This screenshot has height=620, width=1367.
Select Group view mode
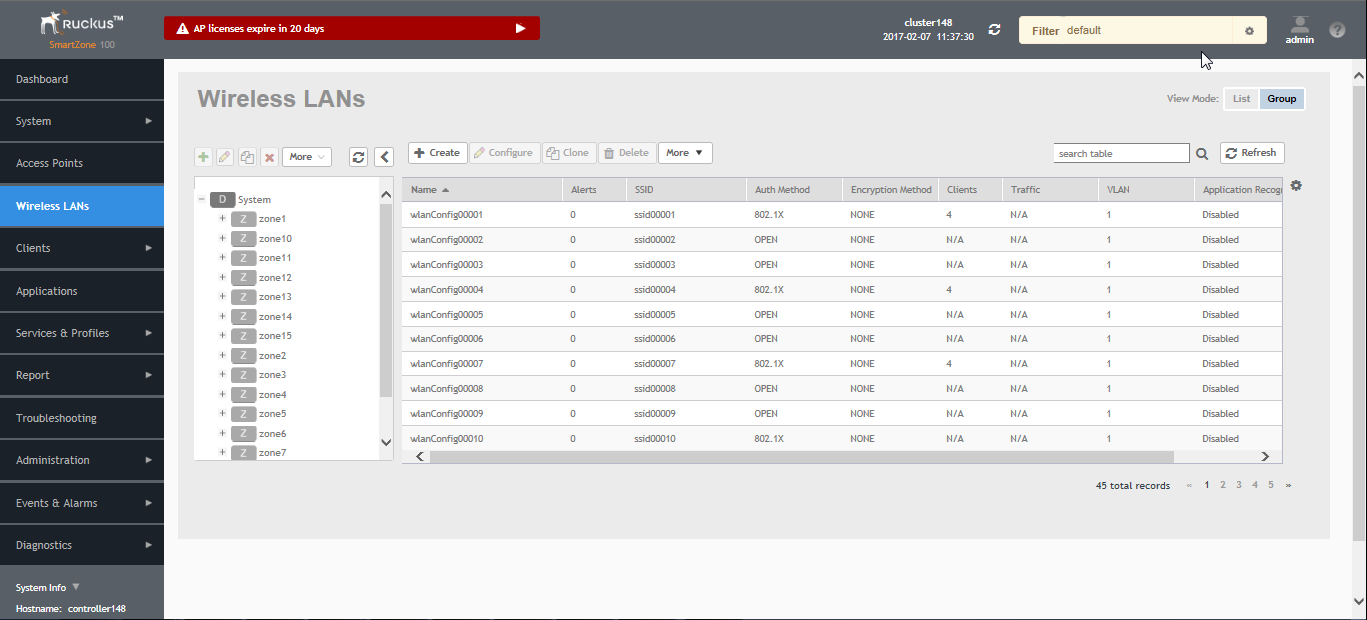click(x=1281, y=99)
